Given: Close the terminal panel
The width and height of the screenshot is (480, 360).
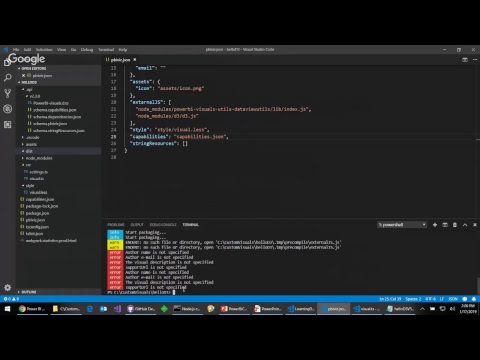Looking at the screenshot, I should [475, 225].
